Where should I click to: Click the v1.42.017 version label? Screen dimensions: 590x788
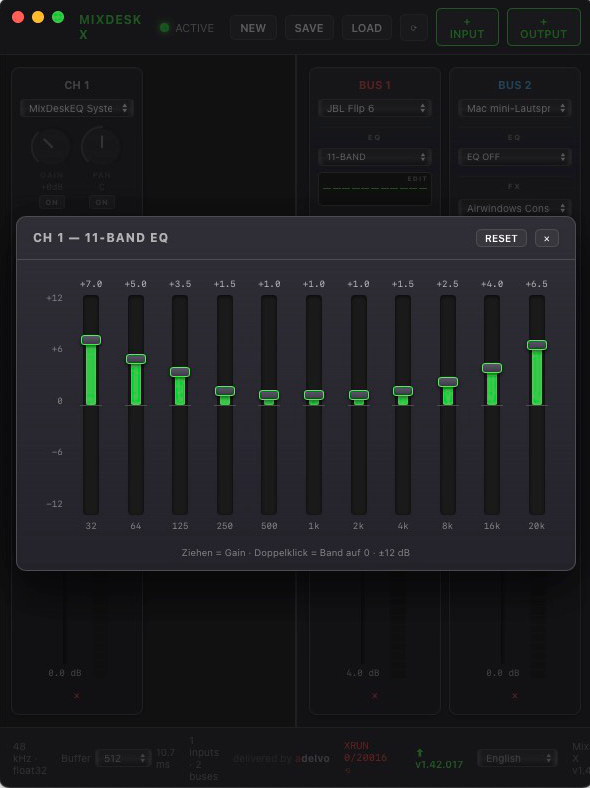[x=439, y=764]
